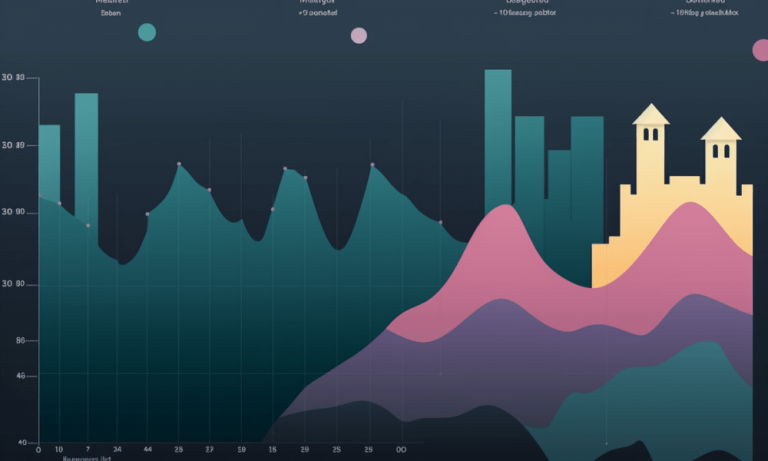This screenshot has width=768, height=461.
Task: Click the data point on the third line peak
Action: click(372, 165)
